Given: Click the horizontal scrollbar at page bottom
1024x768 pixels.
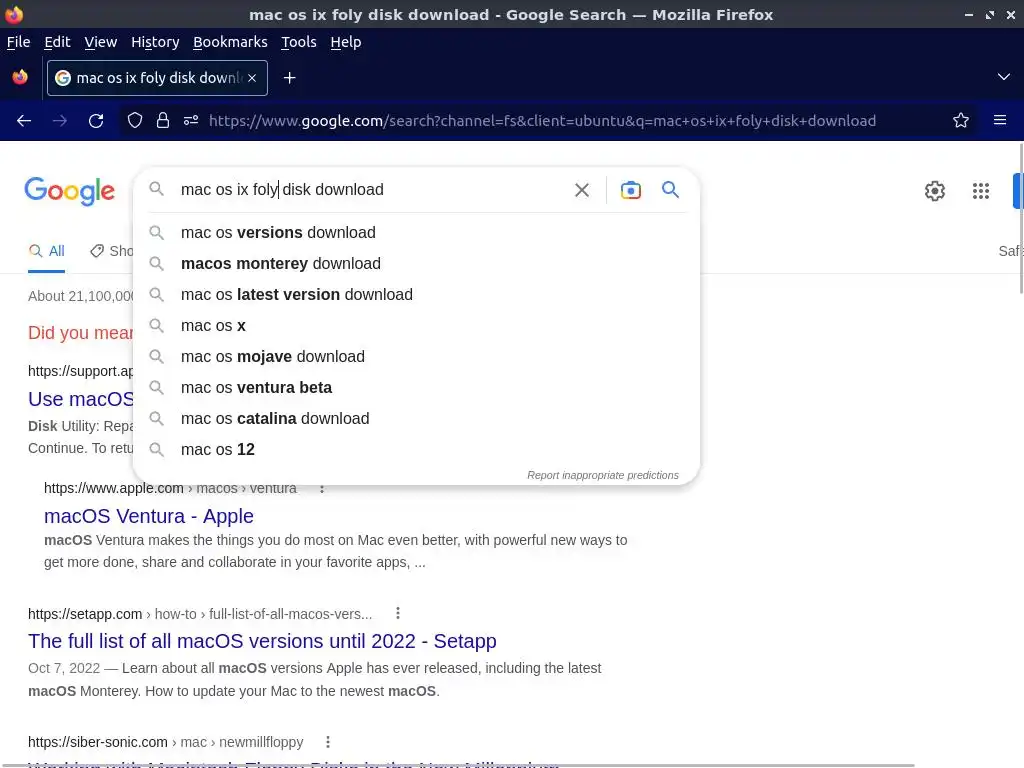Looking at the screenshot, I should coord(458,765).
